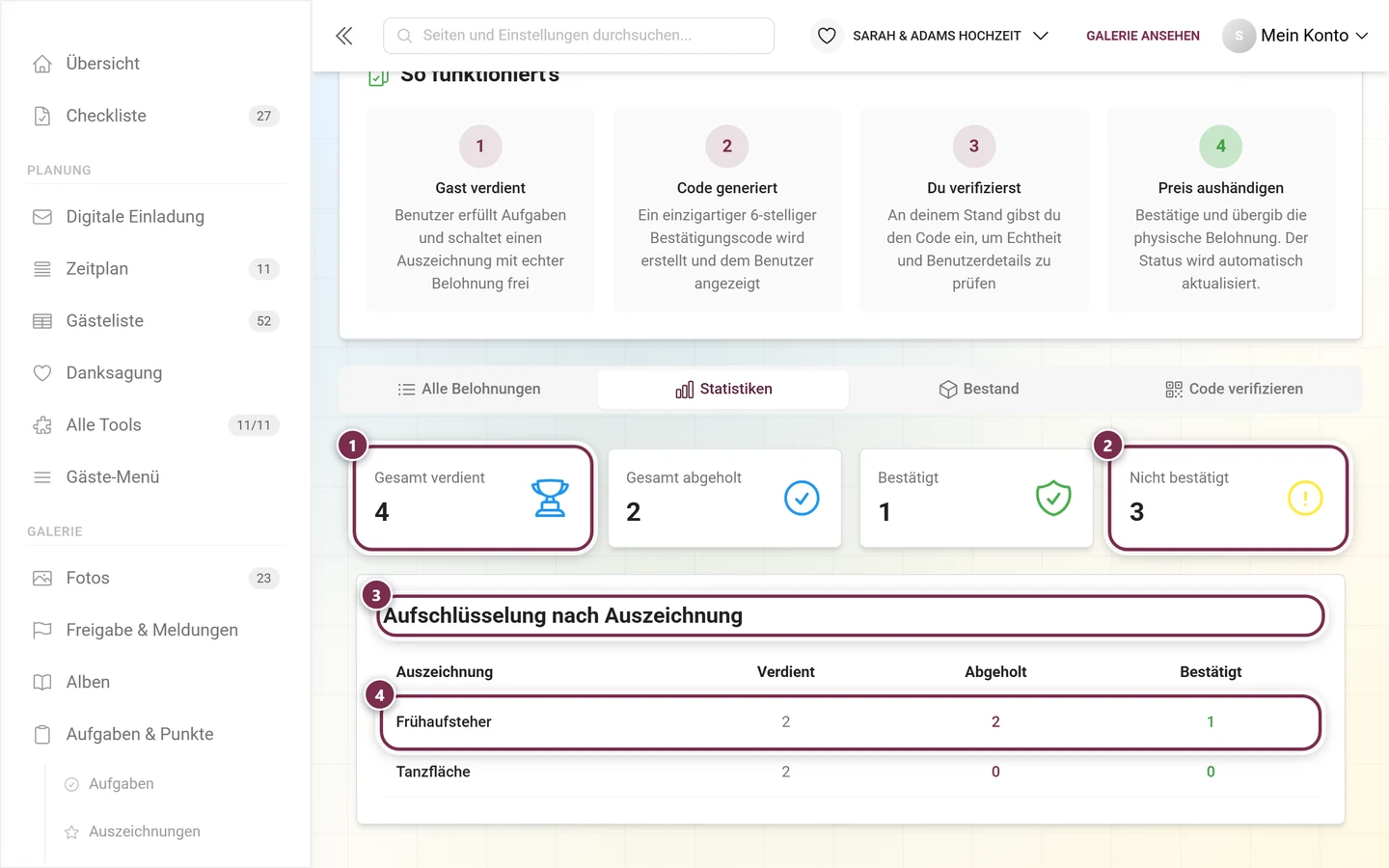
Task: Click the bar chart icon on Statistiken tab
Action: [x=685, y=390]
